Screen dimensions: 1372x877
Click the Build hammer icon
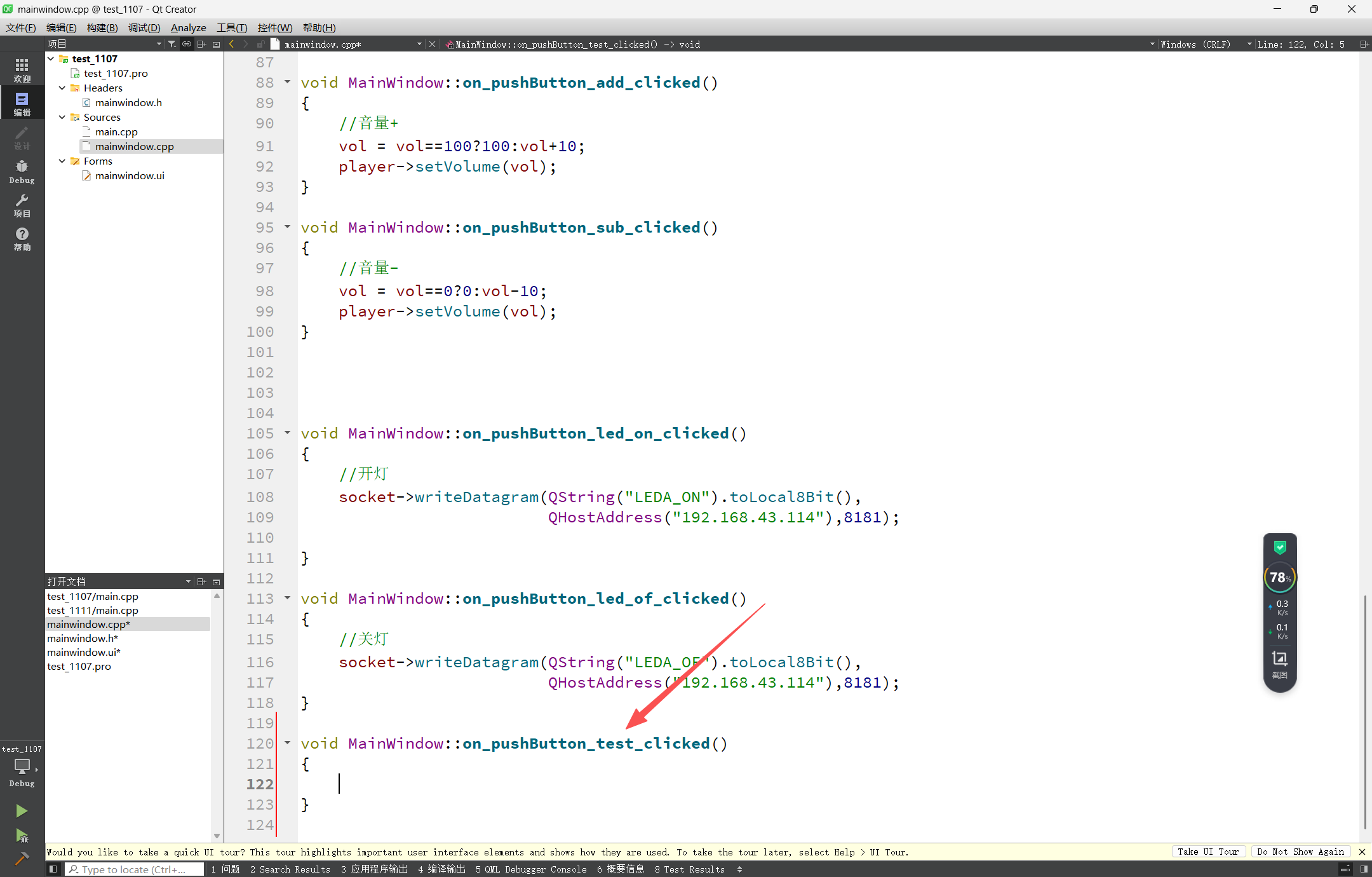click(x=22, y=859)
